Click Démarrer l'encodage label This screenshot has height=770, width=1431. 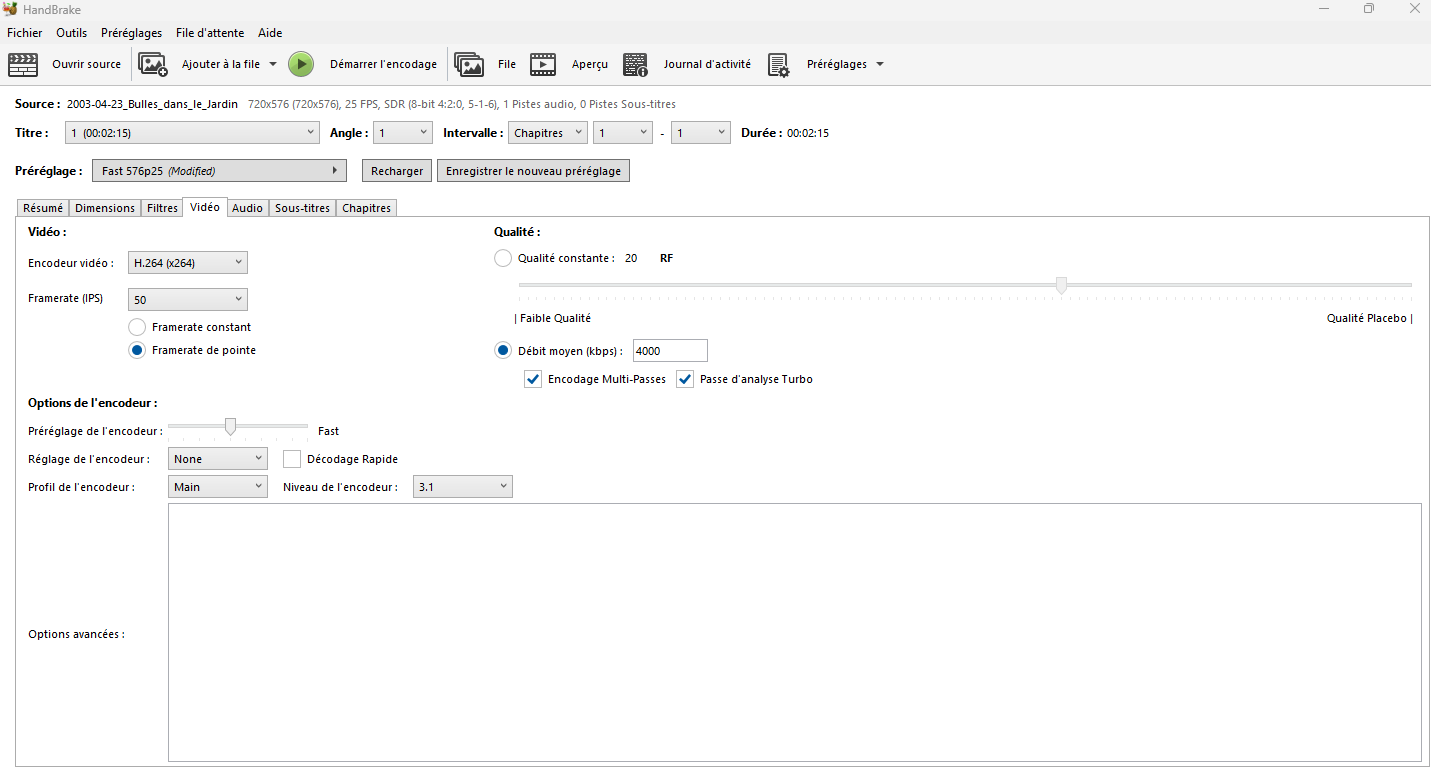[383, 64]
